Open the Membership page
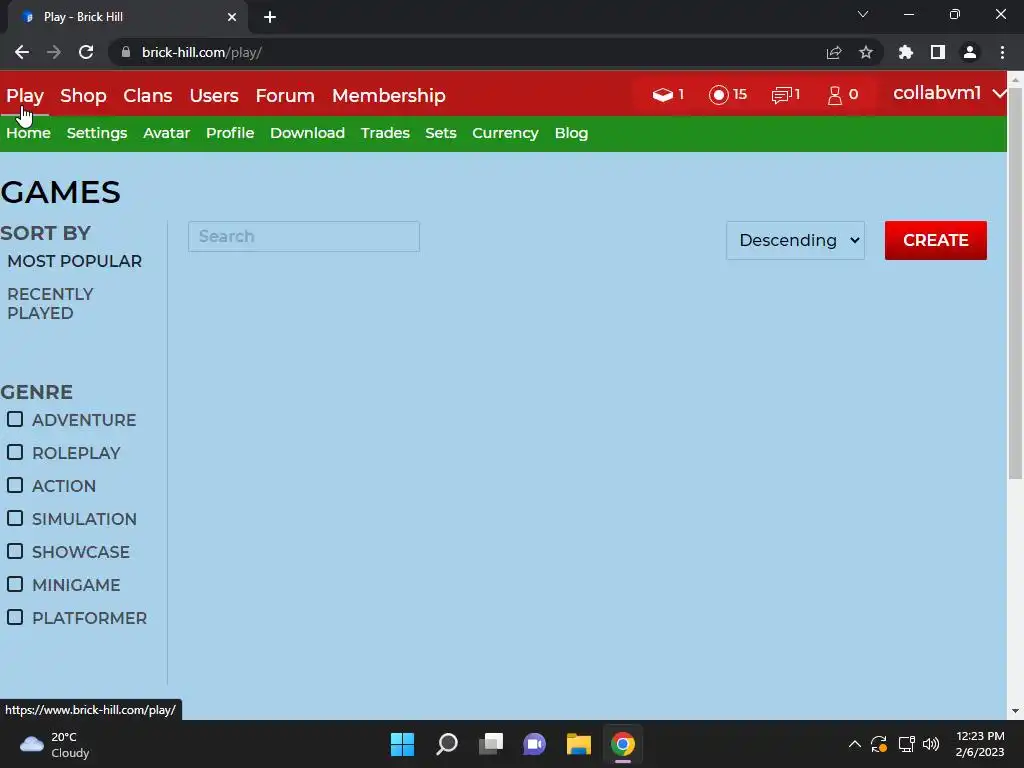1024x768 pixels. tap(389, 96)
